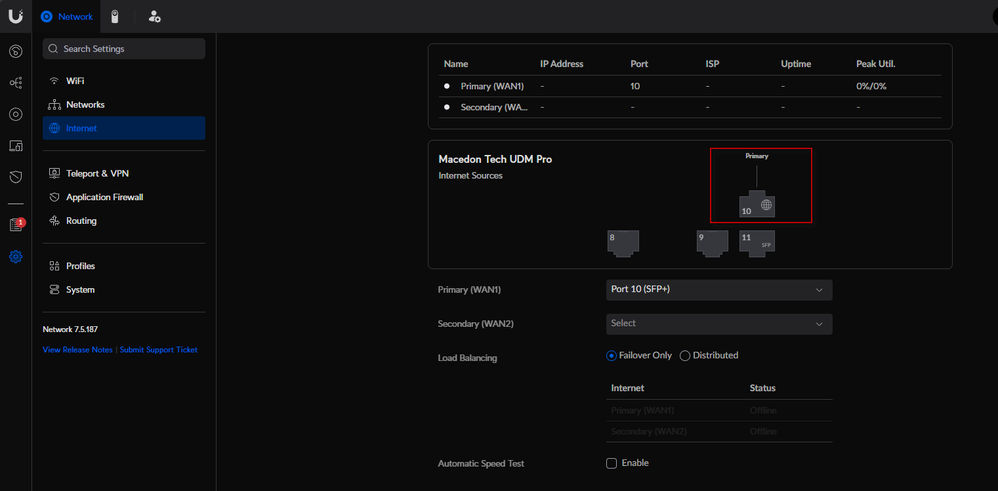The image size is (998, 491).
Task: Open the UniFi Devices circle icon
Action: [x=16, y=115]
